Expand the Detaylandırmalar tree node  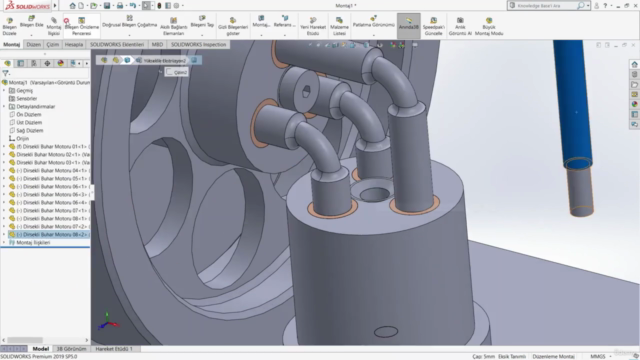coord(4,107)
